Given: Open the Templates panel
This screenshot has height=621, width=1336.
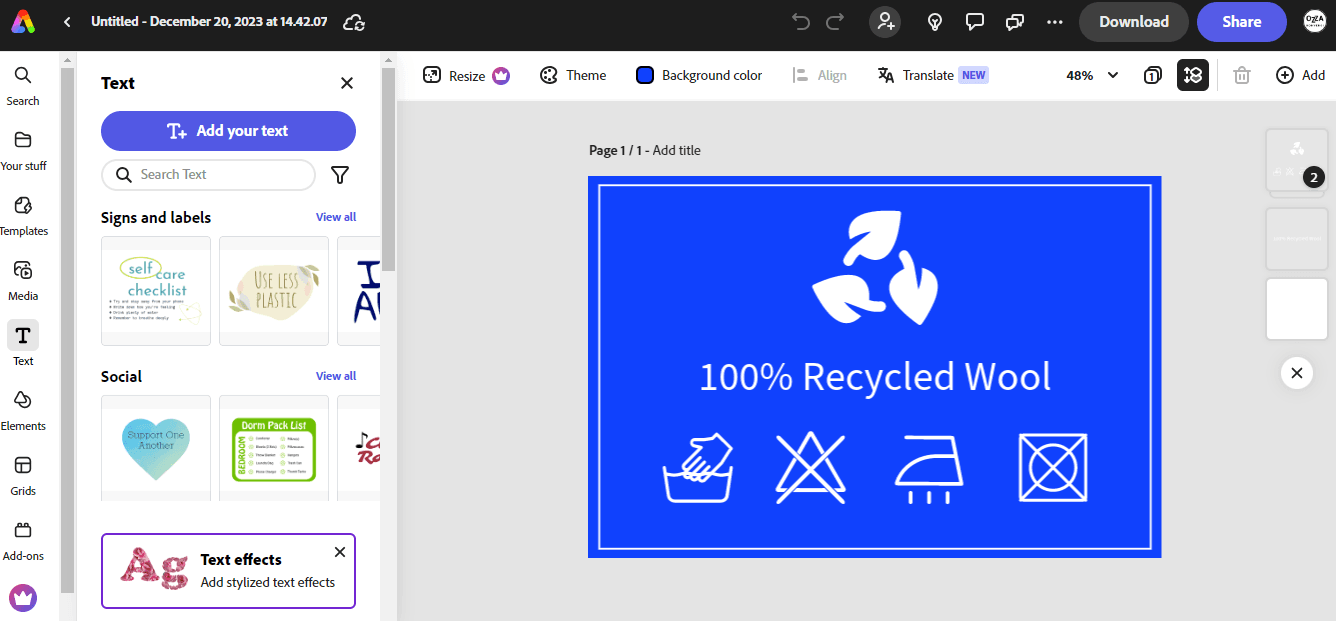Looking at the screenshot, I should (23, 215).
